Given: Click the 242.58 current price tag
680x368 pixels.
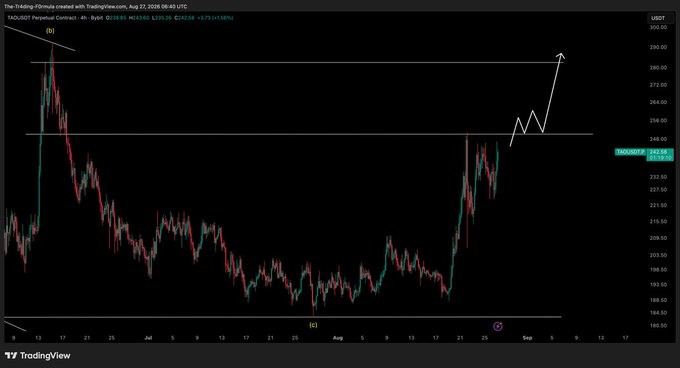Looking at the screenshot, I should 660,155.
